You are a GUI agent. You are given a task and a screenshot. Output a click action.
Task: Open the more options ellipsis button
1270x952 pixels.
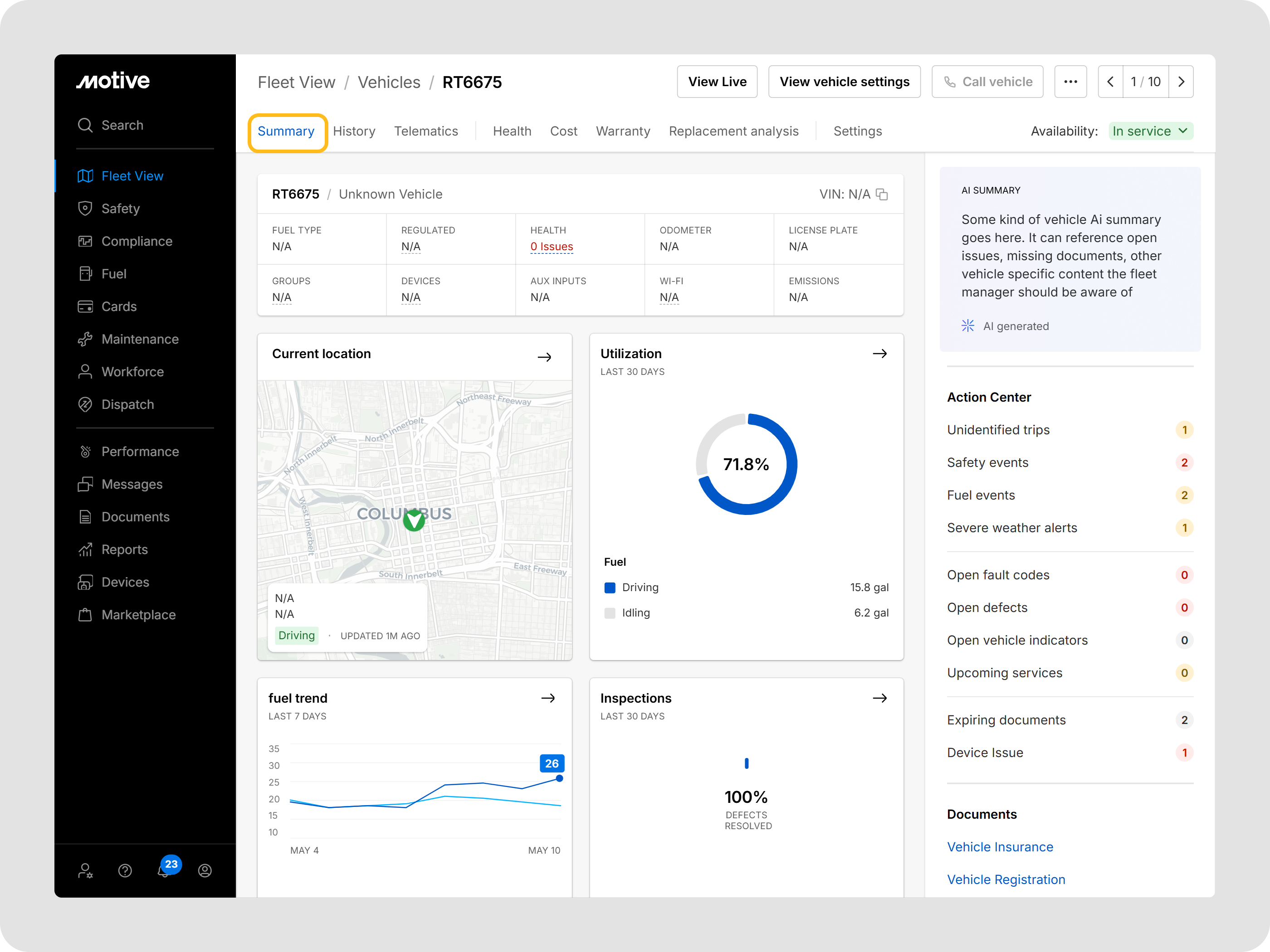1070,82
